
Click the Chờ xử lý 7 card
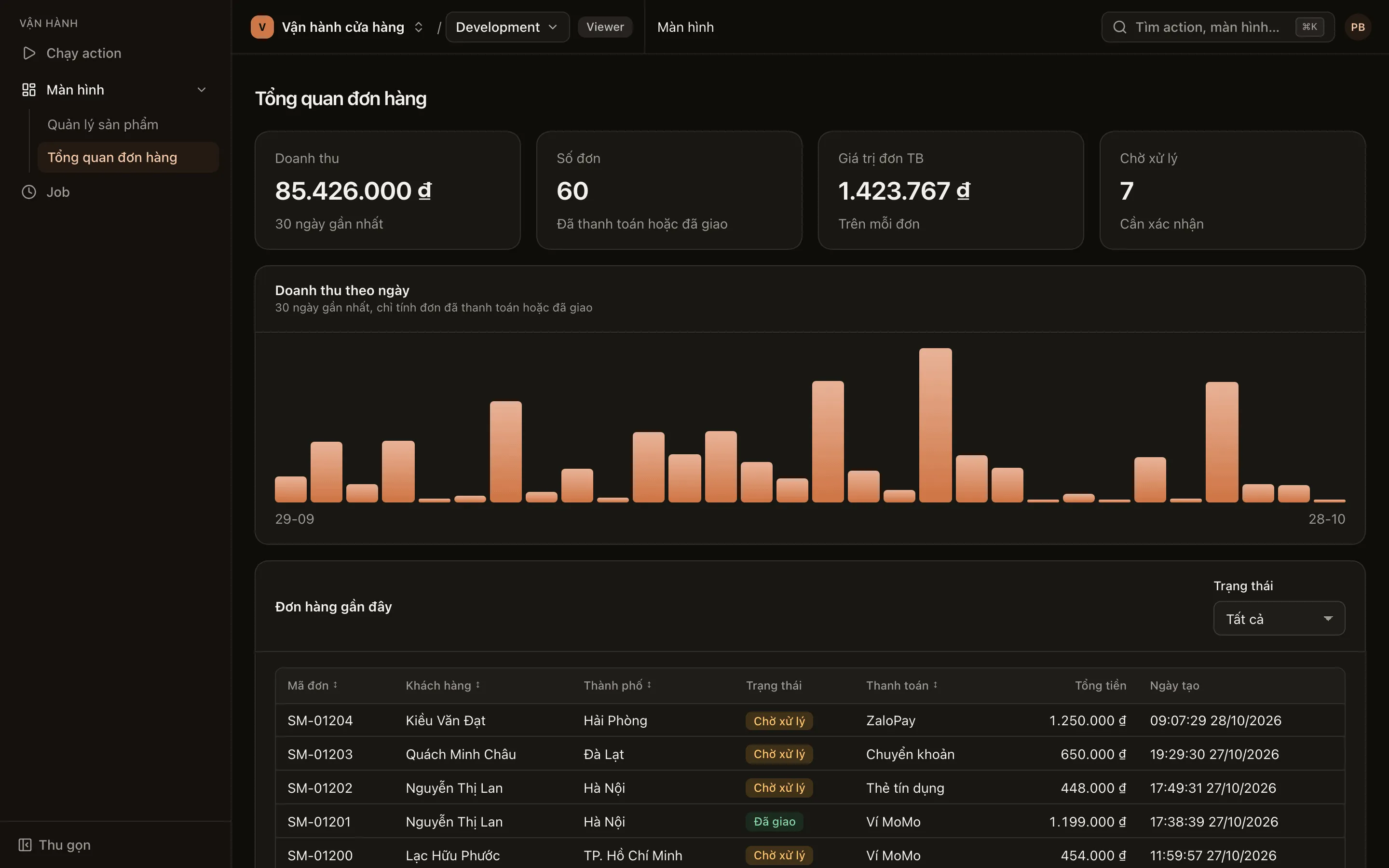point(1232,190)
